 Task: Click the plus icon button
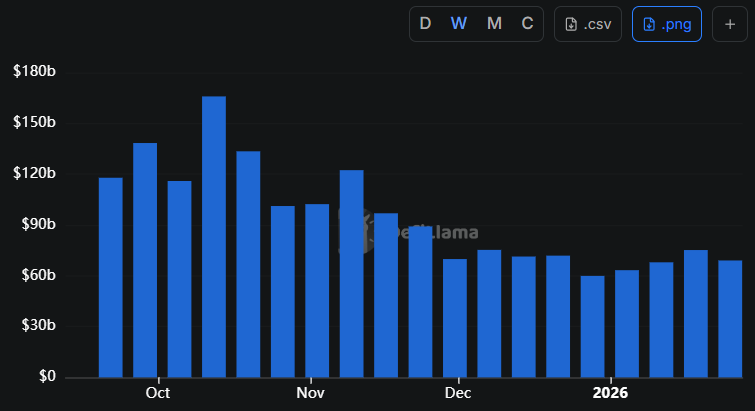(x=730, y=24)
